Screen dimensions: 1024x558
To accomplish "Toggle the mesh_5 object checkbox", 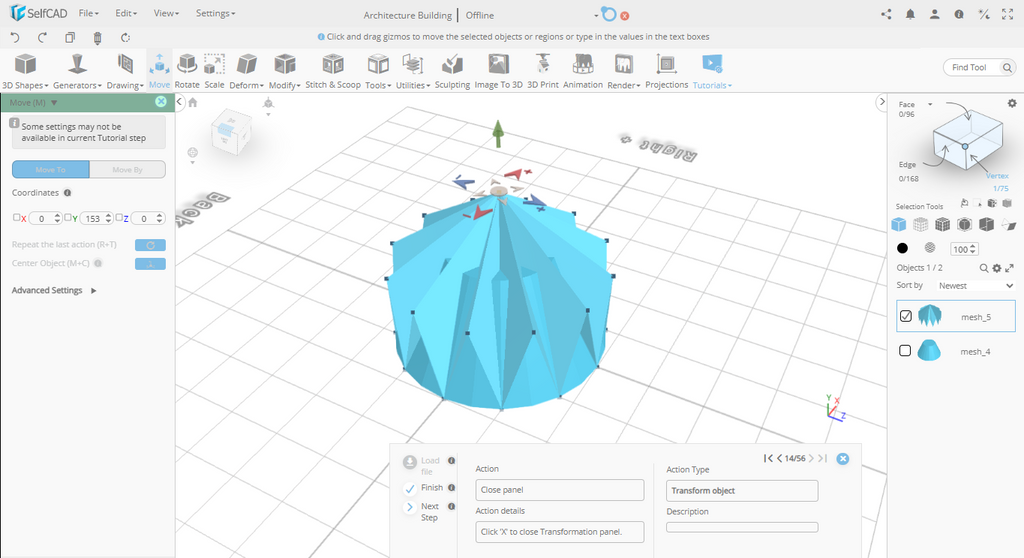I will tap(906, 316).
